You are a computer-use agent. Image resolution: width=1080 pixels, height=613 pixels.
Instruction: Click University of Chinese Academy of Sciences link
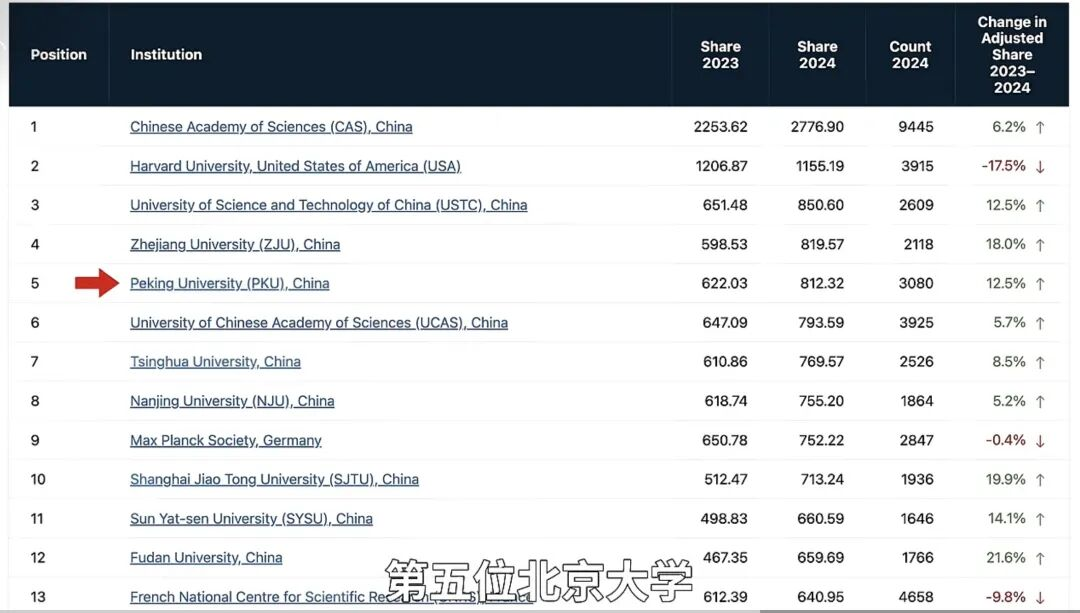(x=318, y=323)
